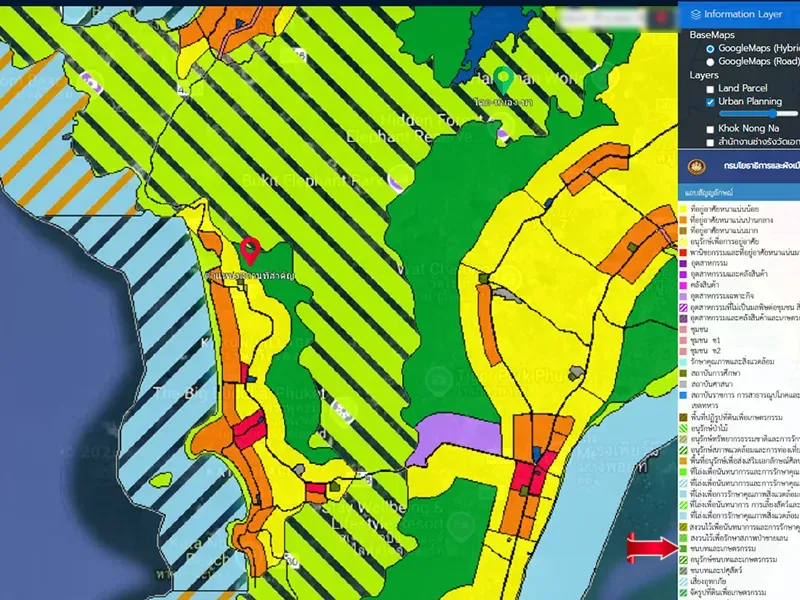Click the department emblem logo
Screen dimensions: 800x600
pos(697,166)
